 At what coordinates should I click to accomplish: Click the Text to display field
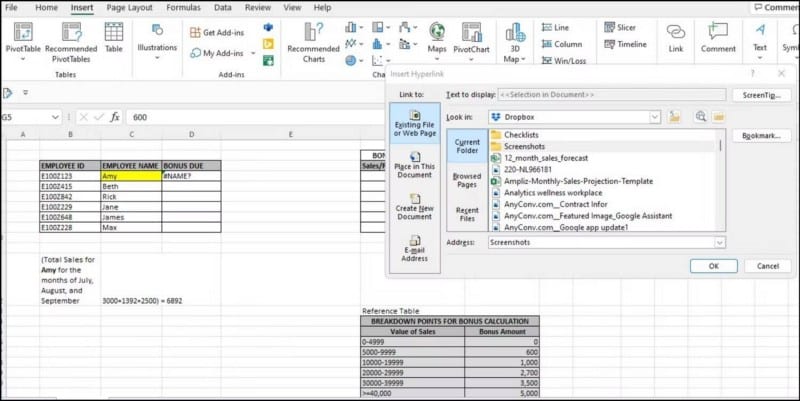coord(610,95)
